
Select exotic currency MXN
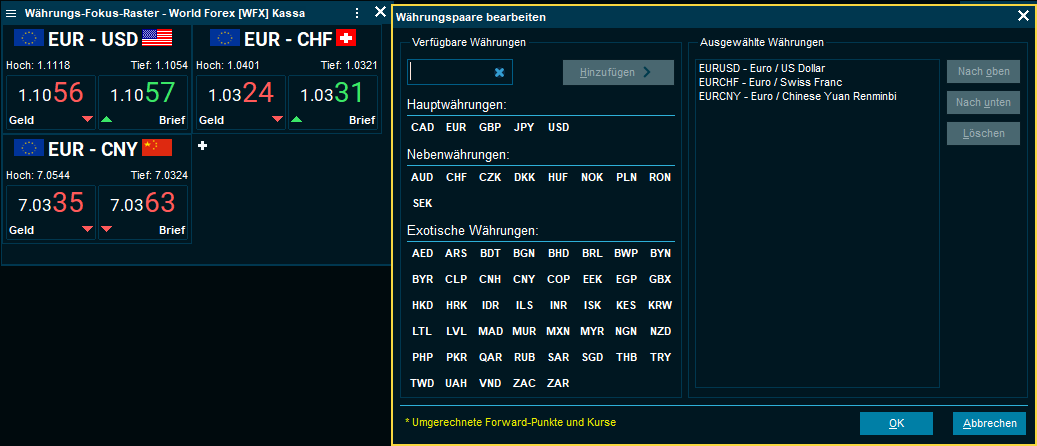pos(558,331)
